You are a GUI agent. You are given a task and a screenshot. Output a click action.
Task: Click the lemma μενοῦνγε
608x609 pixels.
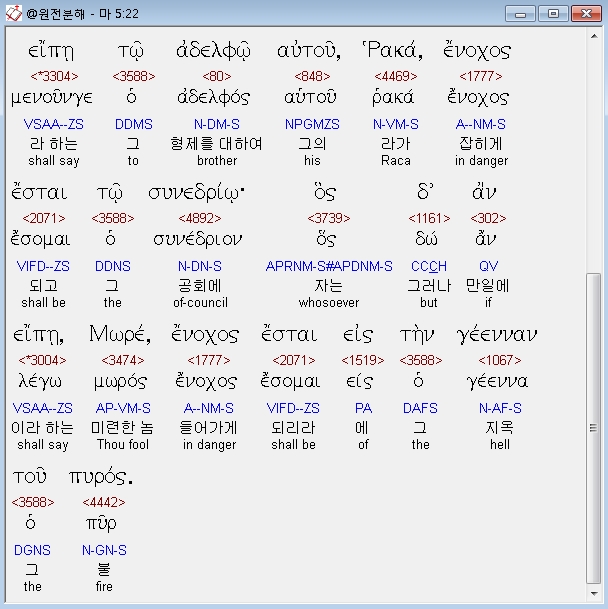[x=52, y=97]
